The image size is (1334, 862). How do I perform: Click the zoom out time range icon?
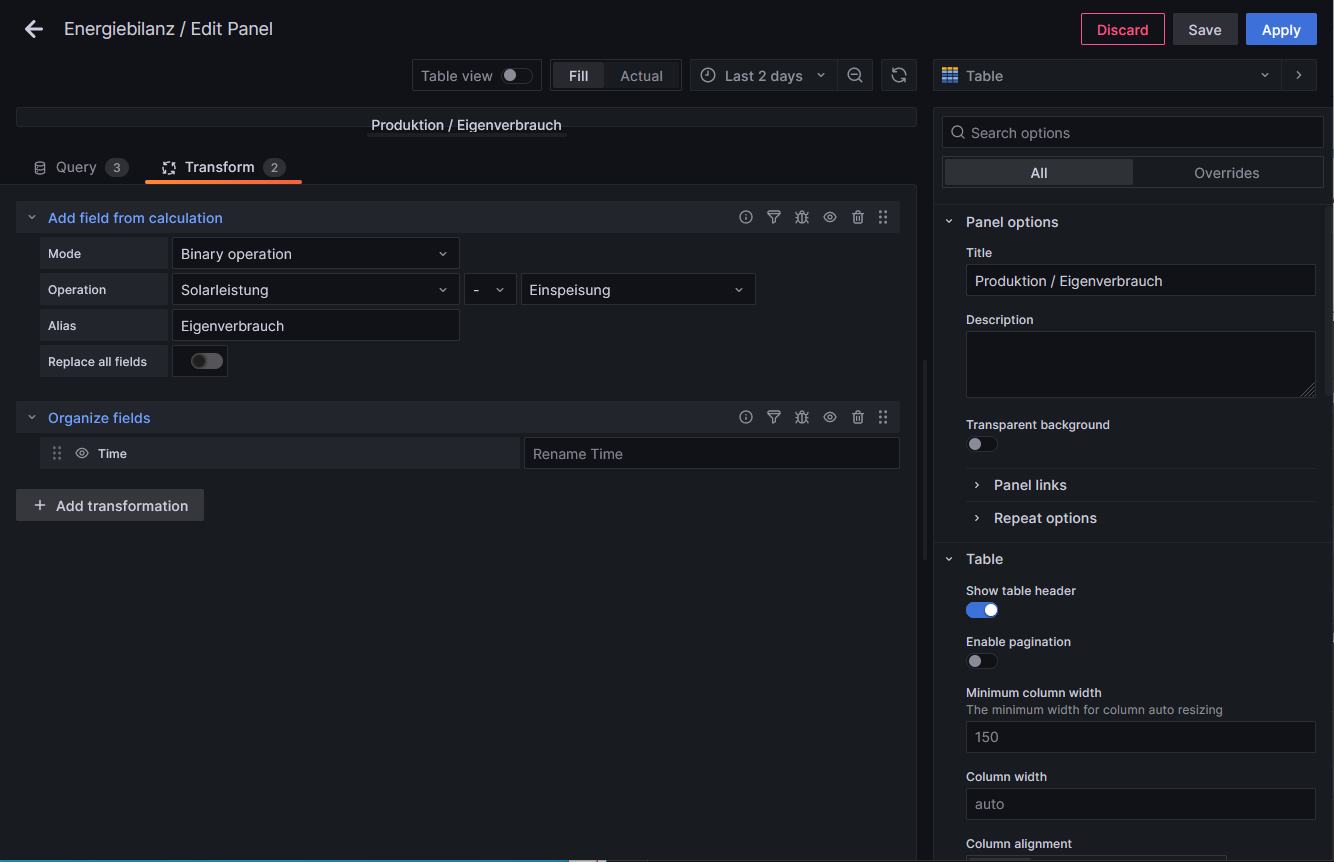tap(855, 76)
